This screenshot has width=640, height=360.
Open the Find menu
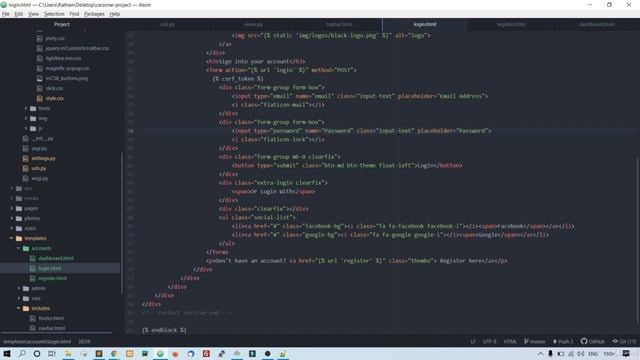click(74, 14)
